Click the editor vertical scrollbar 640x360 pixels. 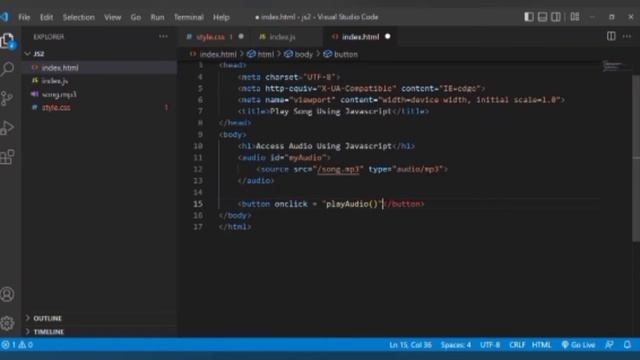tap(636, 158)
